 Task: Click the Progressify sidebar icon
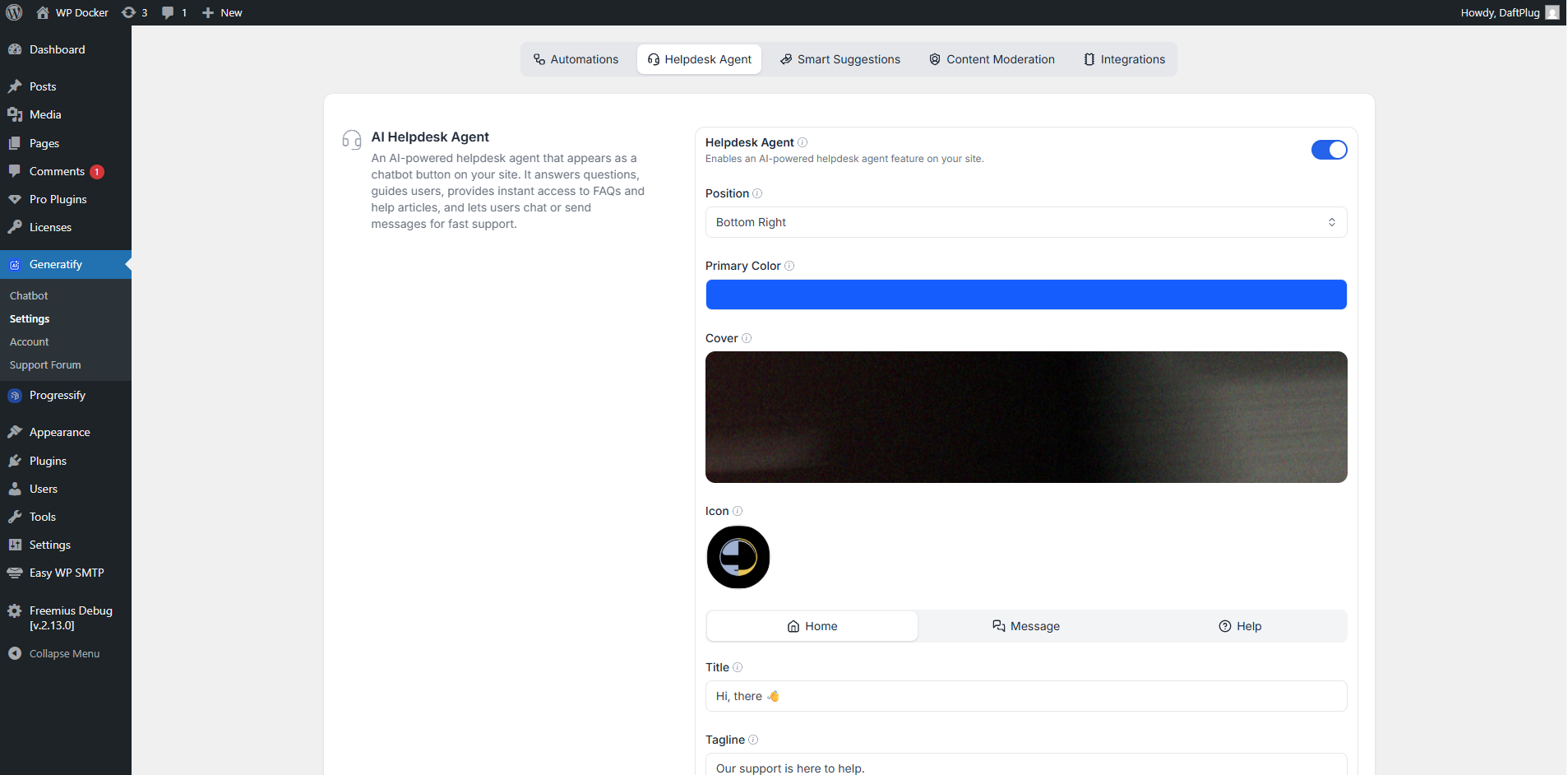click(x=15, y=396)
